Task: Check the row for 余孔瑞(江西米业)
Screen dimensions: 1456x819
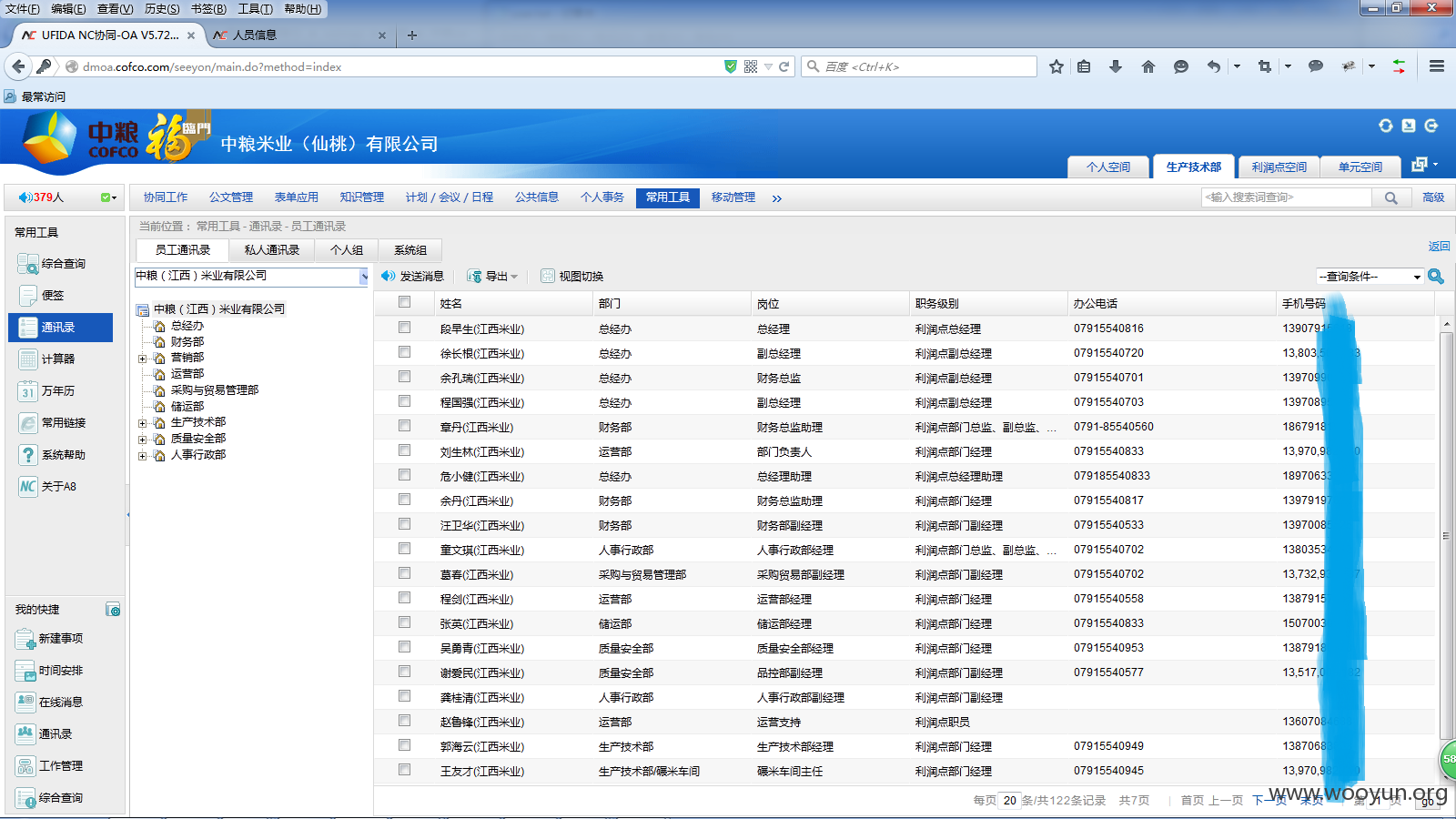Action: (404, 377)
